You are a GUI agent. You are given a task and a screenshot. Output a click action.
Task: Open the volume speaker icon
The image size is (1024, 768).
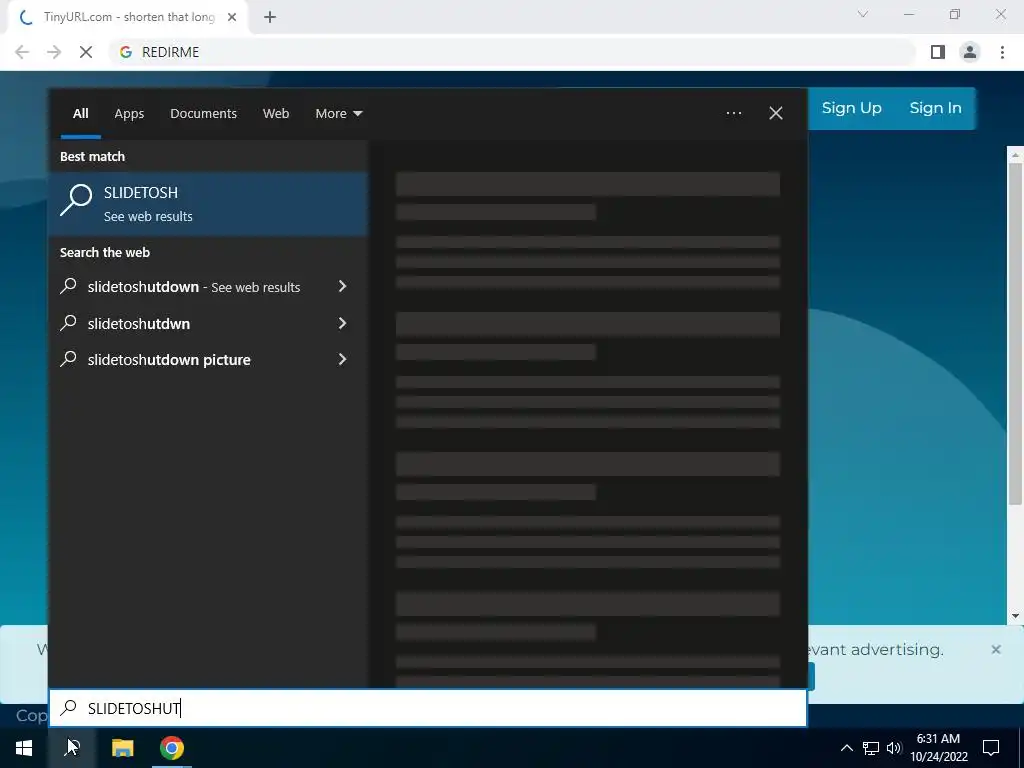(x=893, y=748)
